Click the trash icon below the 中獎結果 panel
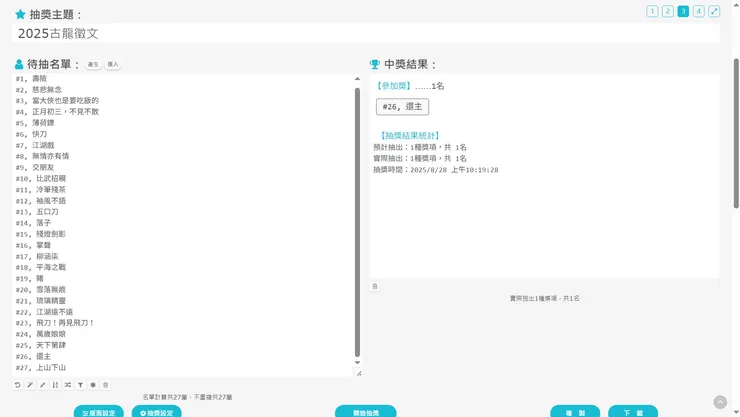The height and width of the screenshot is (417, 740). coord(375,286)
